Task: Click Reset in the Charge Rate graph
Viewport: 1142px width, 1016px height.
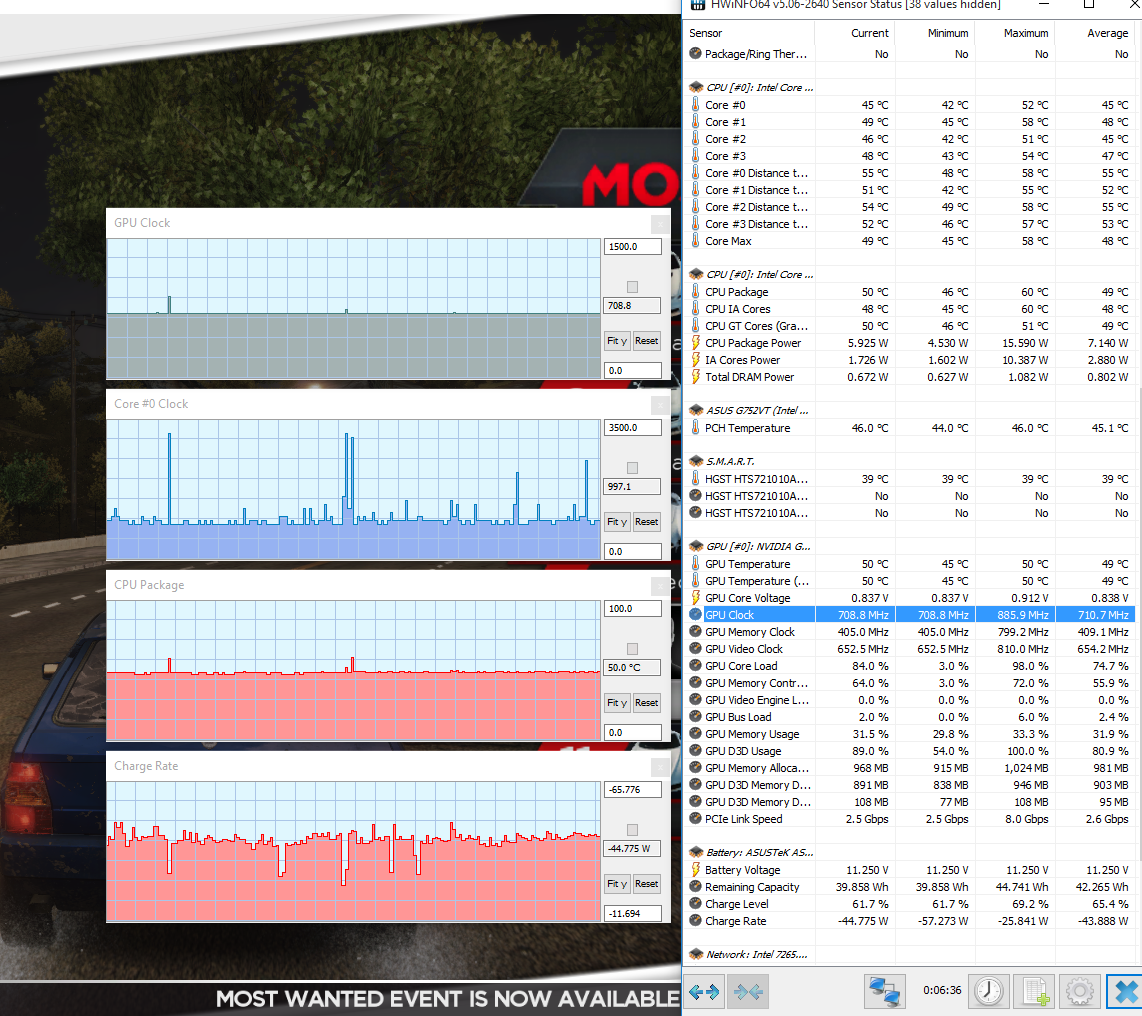Action: [x=647, y=883]
